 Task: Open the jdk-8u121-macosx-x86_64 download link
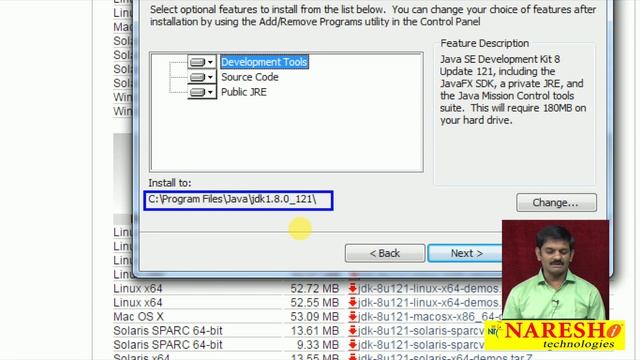(x=430, y=317)
